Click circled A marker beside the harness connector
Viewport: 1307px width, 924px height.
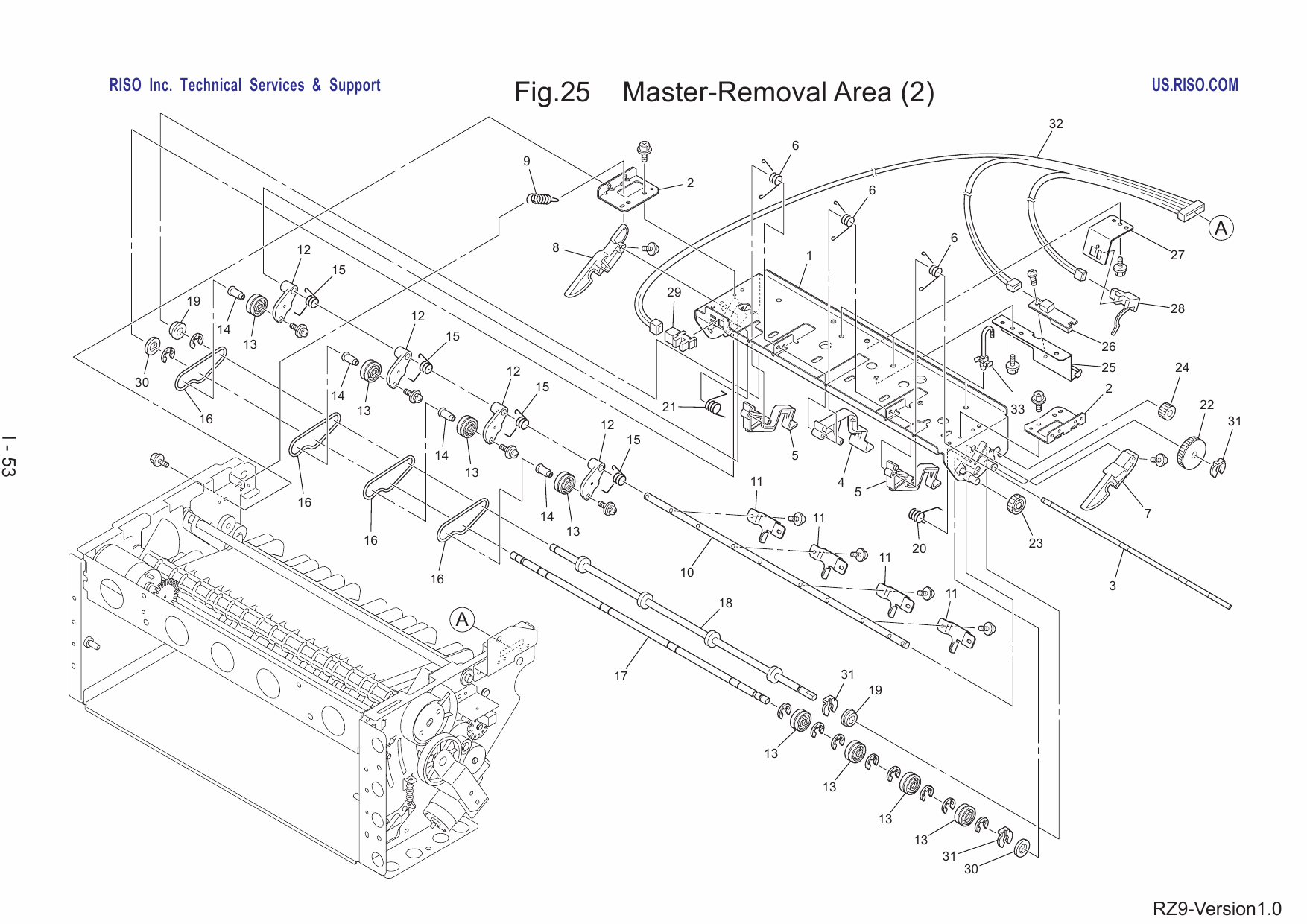pos(1221,228)
